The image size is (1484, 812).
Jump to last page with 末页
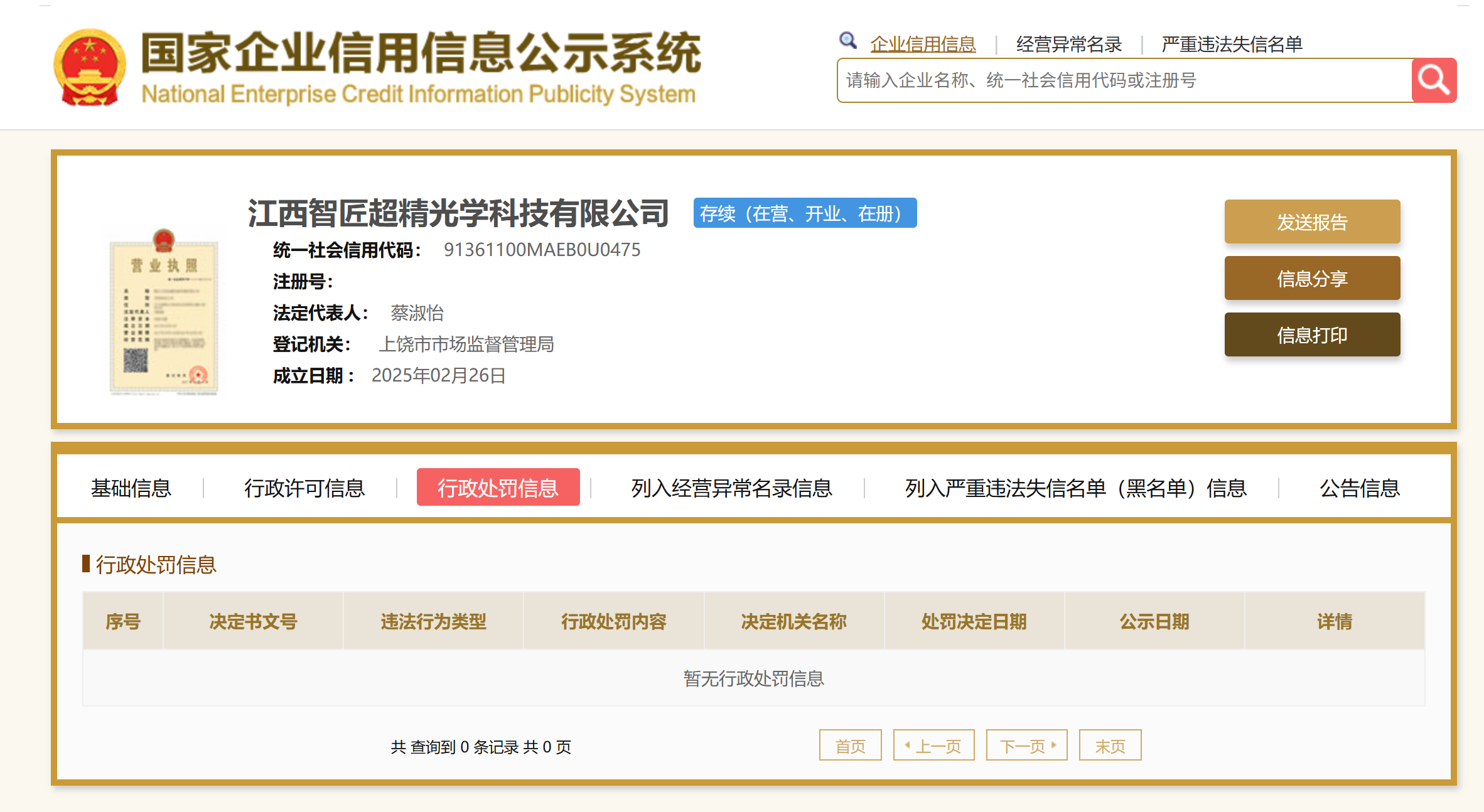[x=1109, y=745]
